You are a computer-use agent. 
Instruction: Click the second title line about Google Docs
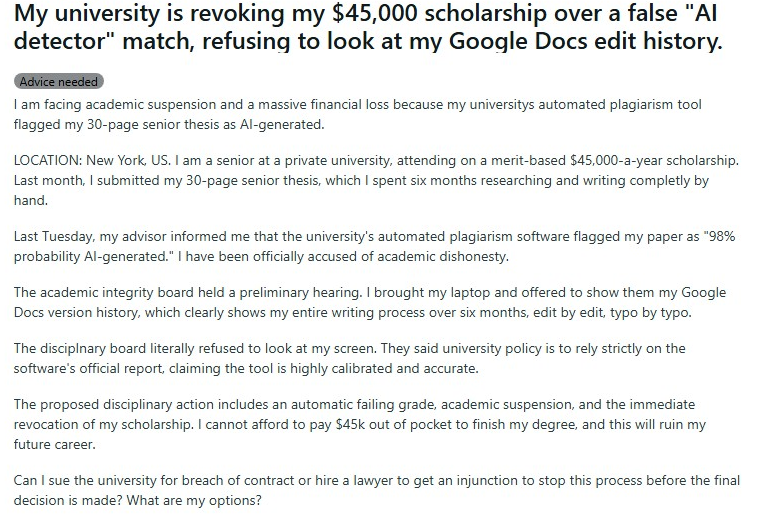point(368,41)
